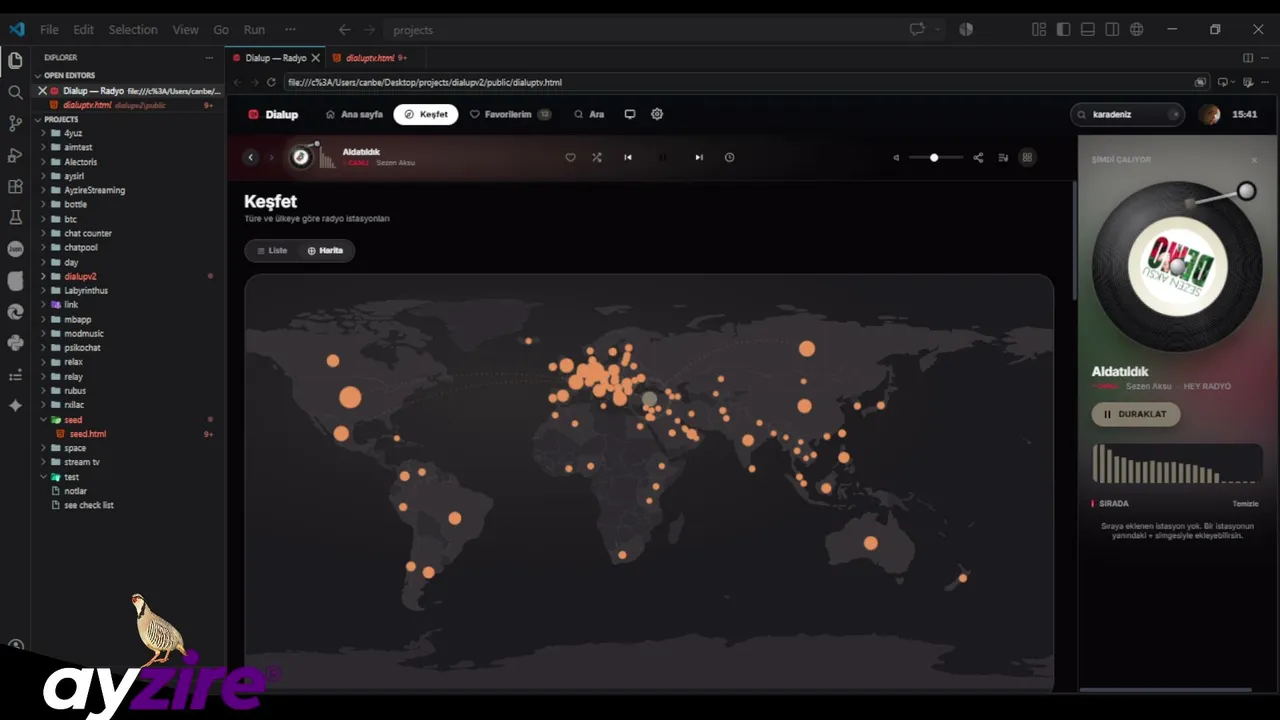Viewport: 1280px width, 720px height.
Task: Toggle the grid panel view button
Action: pos(1027,157)
